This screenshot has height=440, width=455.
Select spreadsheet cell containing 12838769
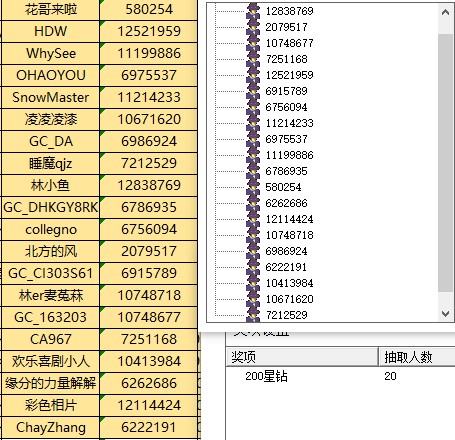click(x=149, y=185)
